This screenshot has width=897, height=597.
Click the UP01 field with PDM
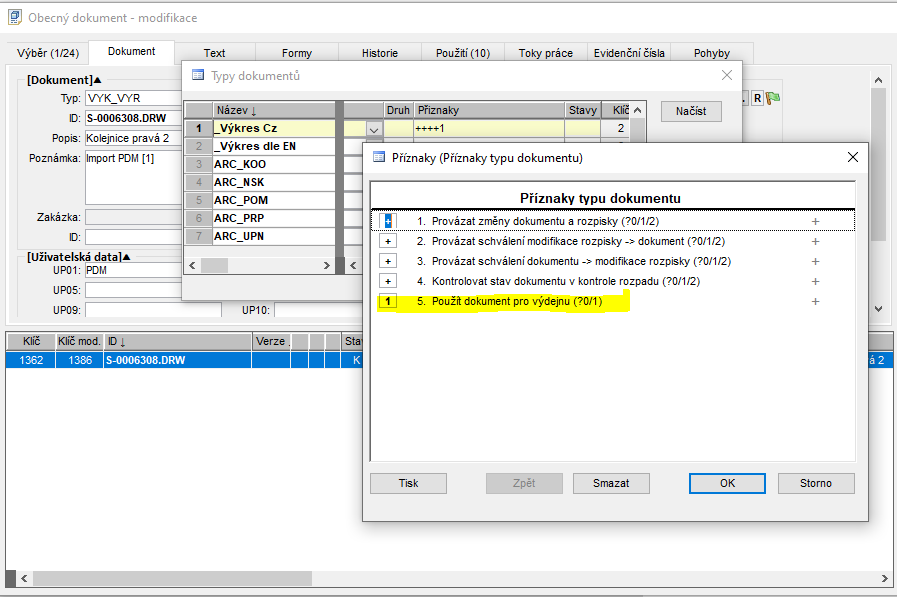[134, 270]
